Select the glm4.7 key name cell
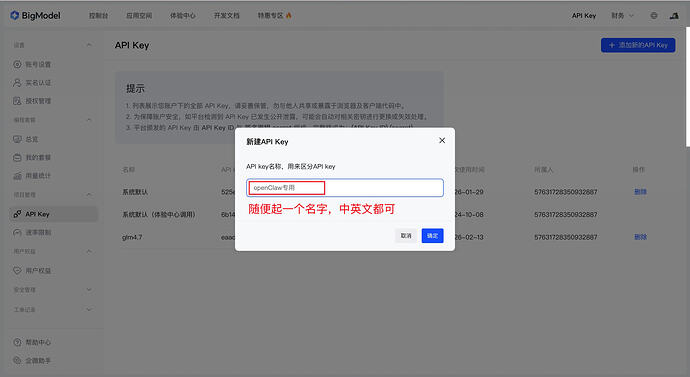The width and height of the screenshot is (690, 377). [x=132, y=237]
